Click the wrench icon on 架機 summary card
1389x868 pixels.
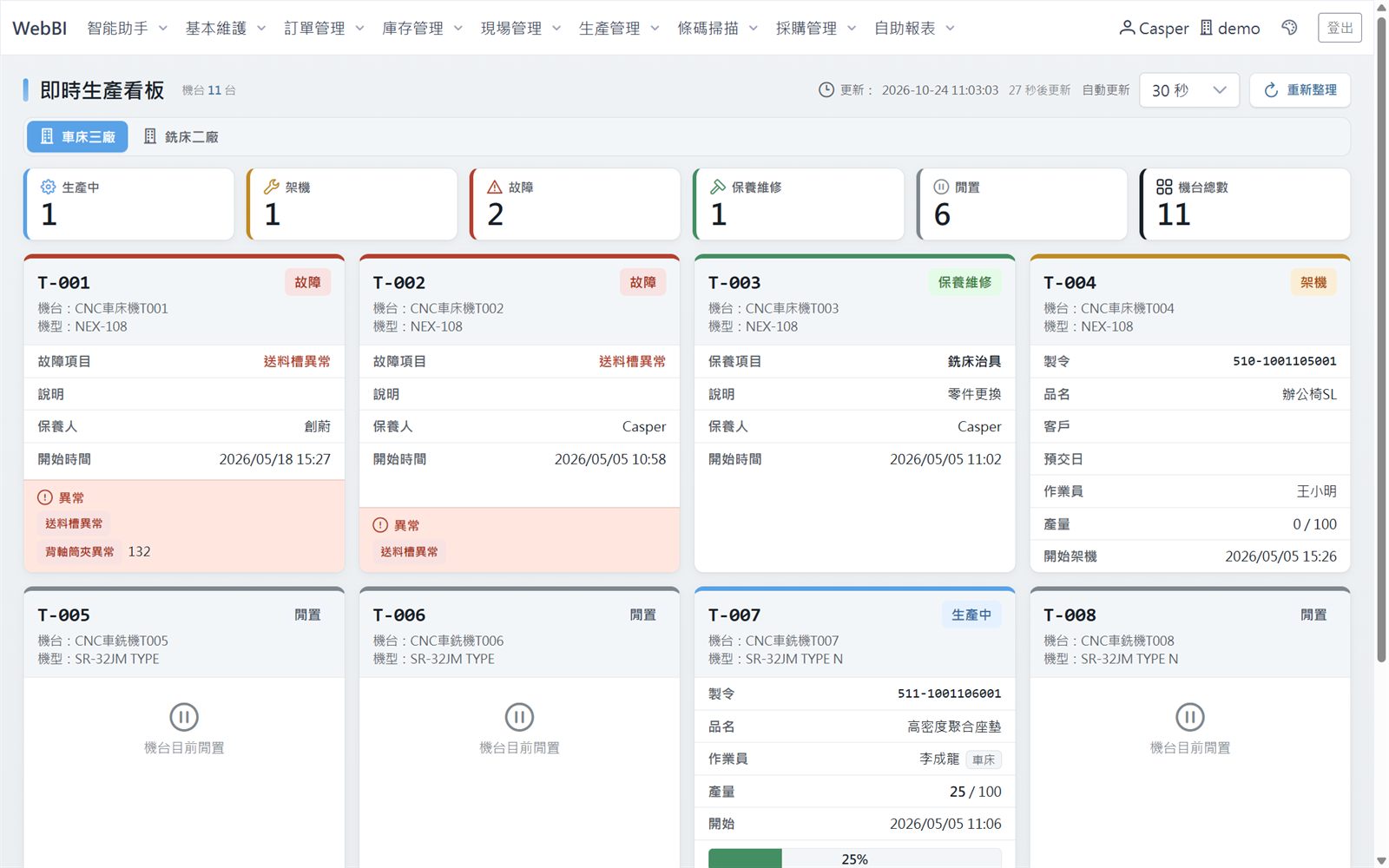(x=272, y=187)
